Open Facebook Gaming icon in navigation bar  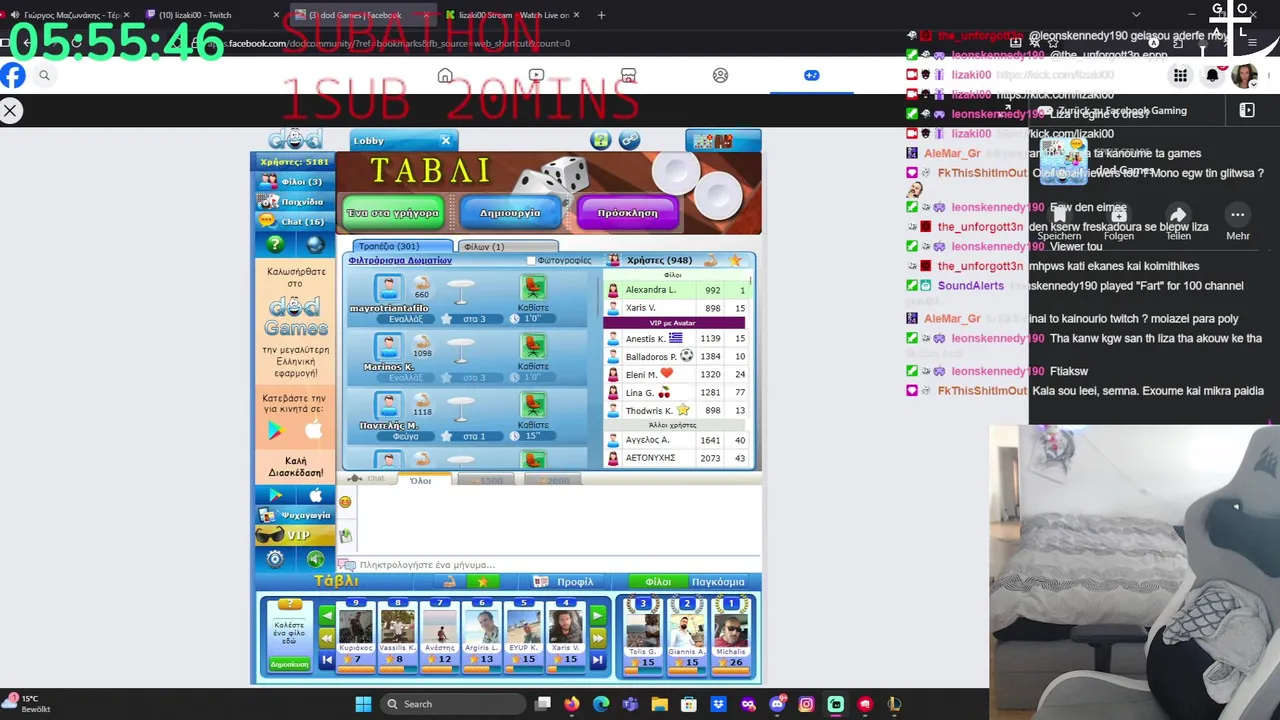pyautogui.click(x=811, y=76)
